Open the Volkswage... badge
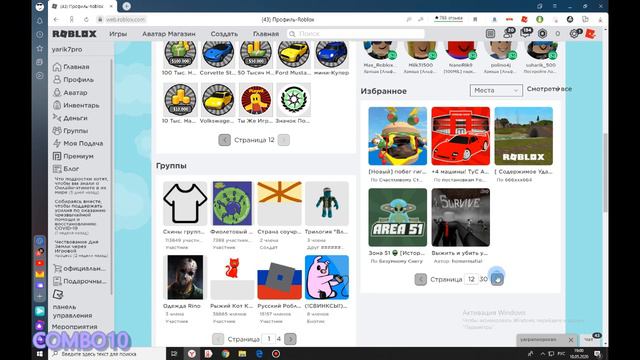640x360 pixels. pyautogui.click(x=218, y=100)
